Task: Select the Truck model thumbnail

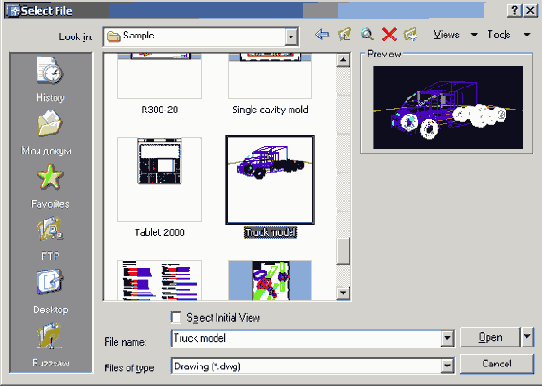Action: click(270, 180)
